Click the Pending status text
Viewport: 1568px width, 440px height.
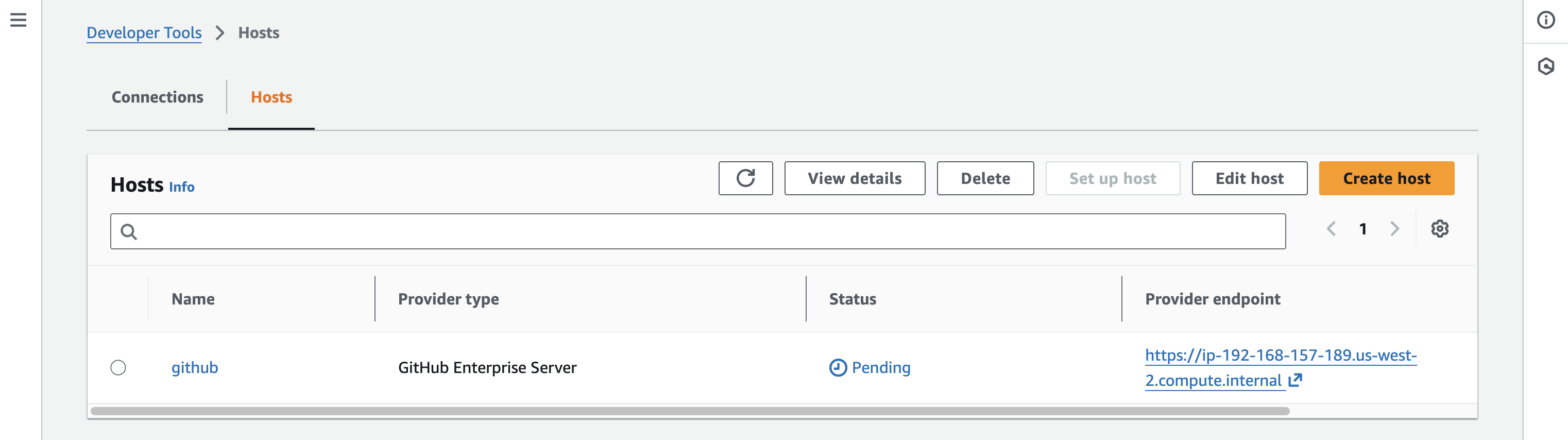[881, 367]
